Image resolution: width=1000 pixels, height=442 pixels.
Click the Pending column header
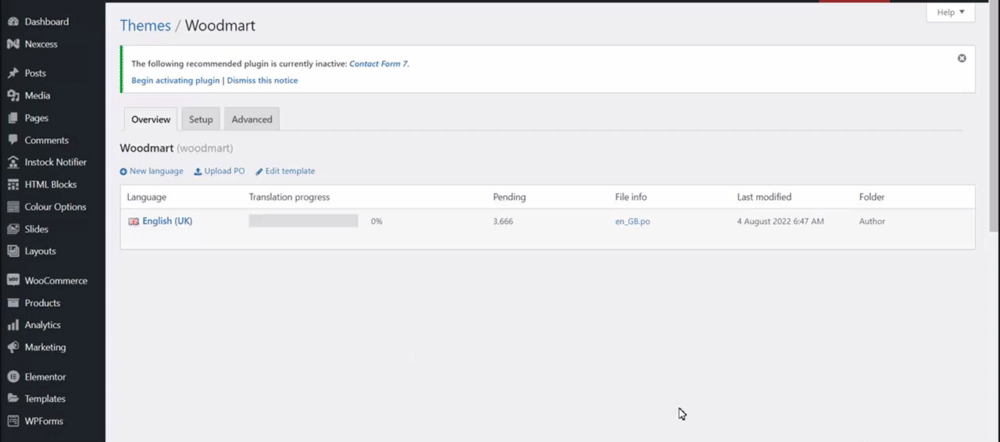[x=509, y=197]
